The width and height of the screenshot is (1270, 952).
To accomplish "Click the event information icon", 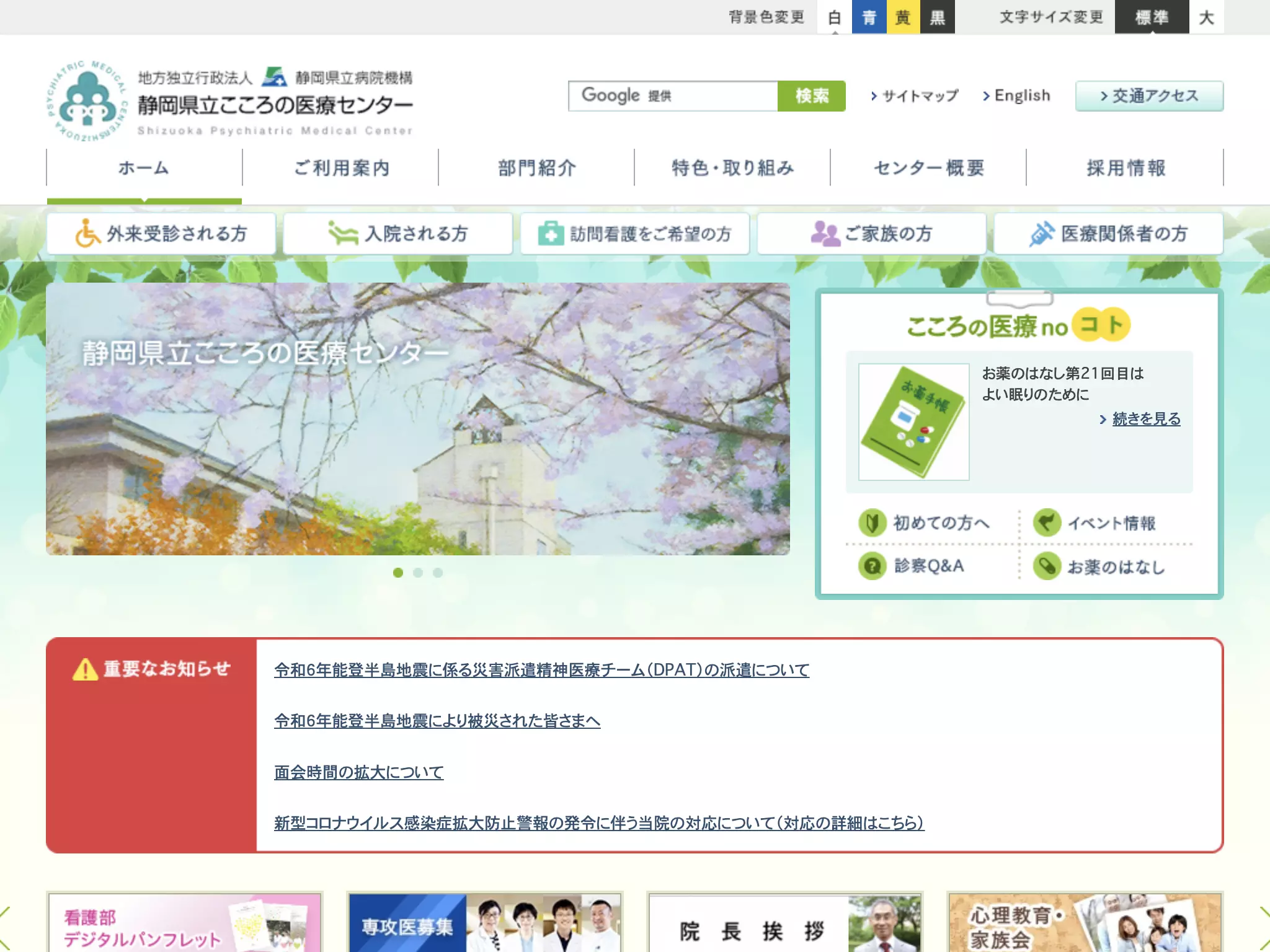I will [1047, 523].
